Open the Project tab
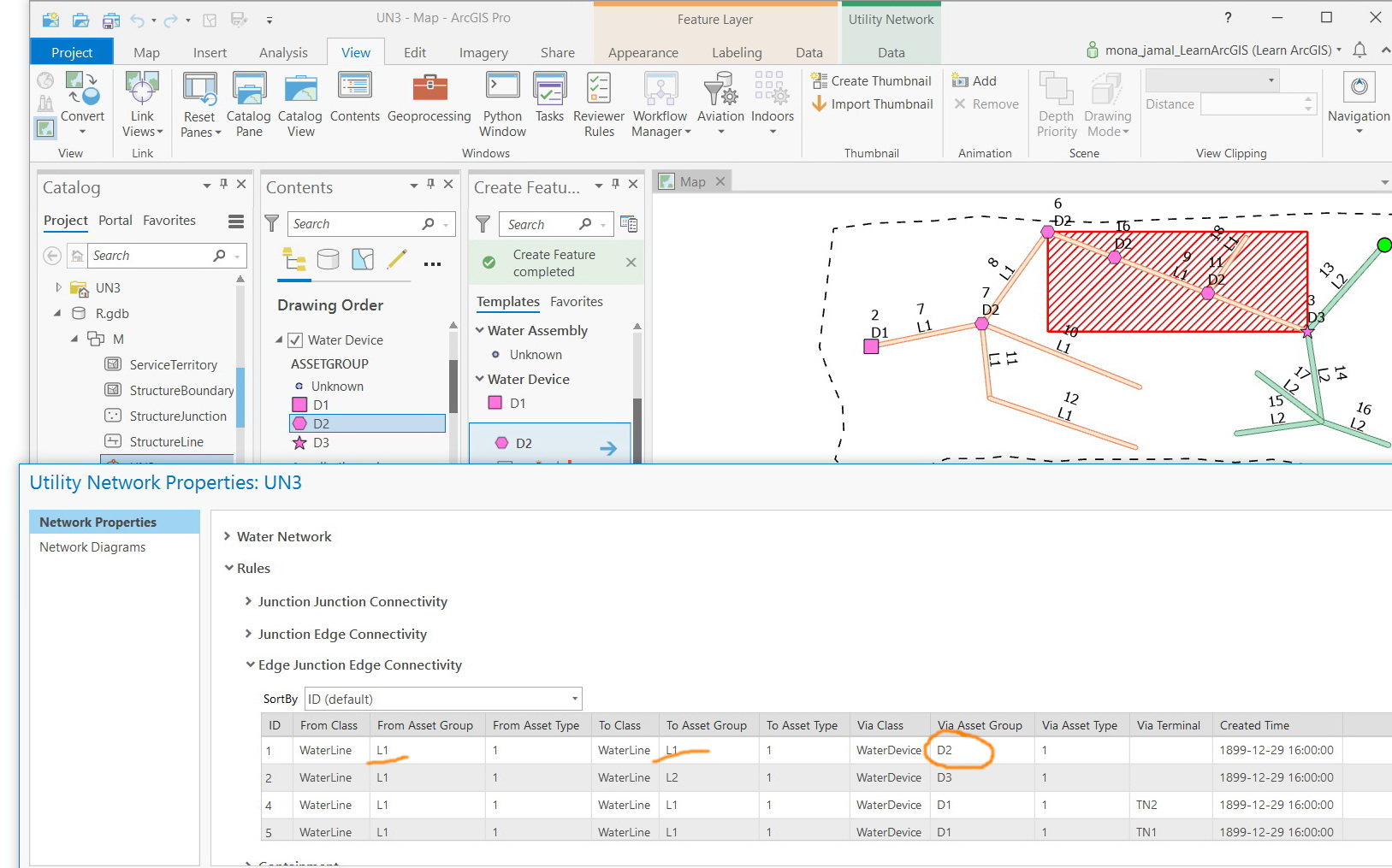 coord(72,52)
